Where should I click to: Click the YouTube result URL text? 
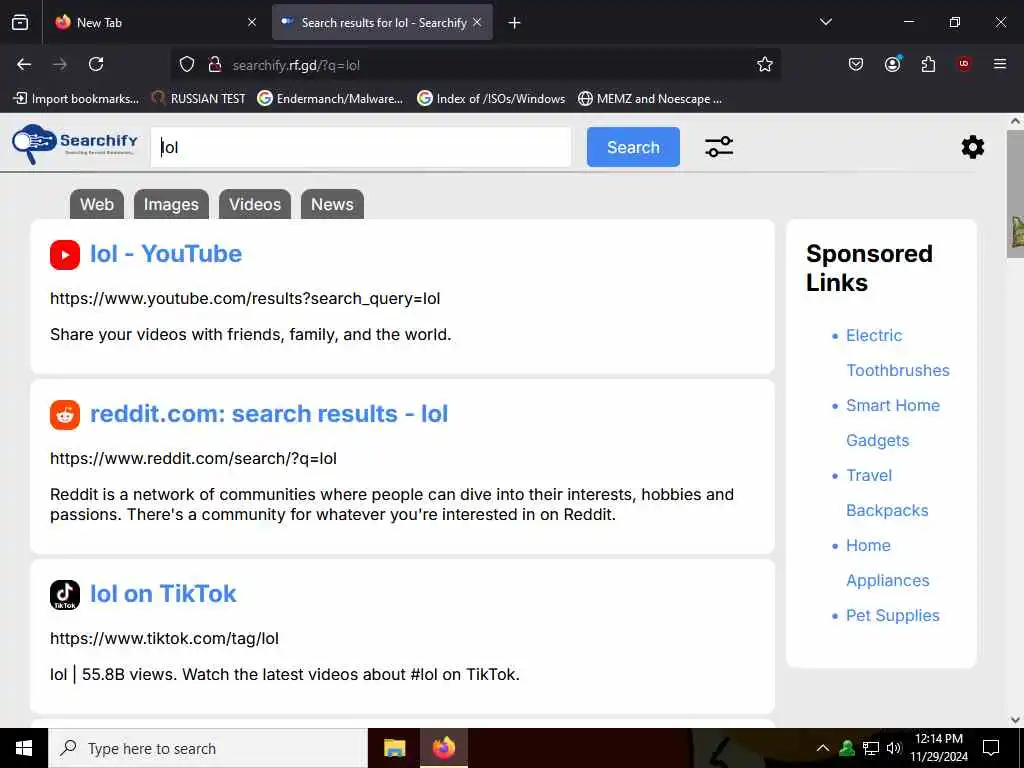pos(245,298)
